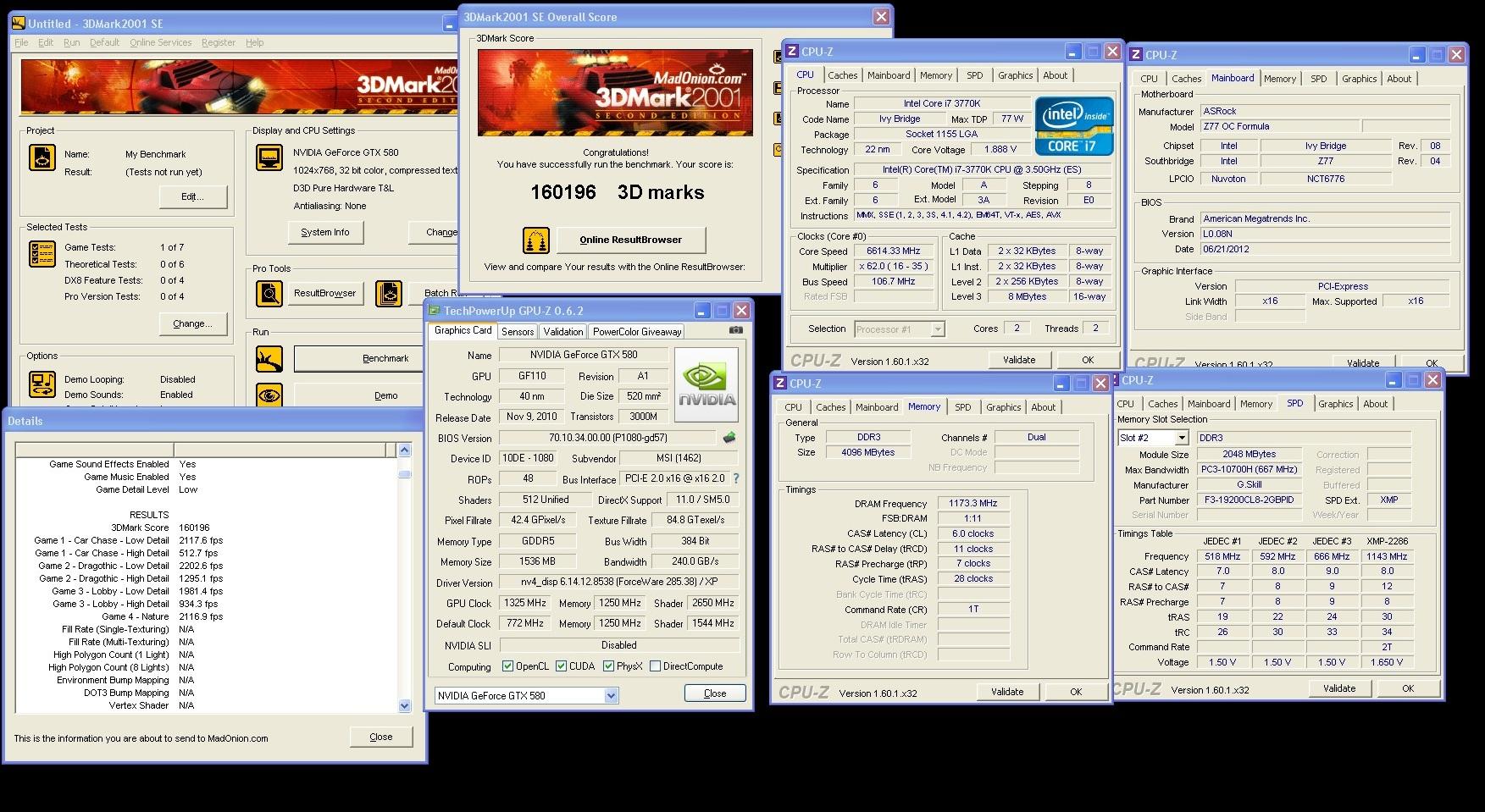Open the Help menu in 3DMark2001

(x=254, y=42)
